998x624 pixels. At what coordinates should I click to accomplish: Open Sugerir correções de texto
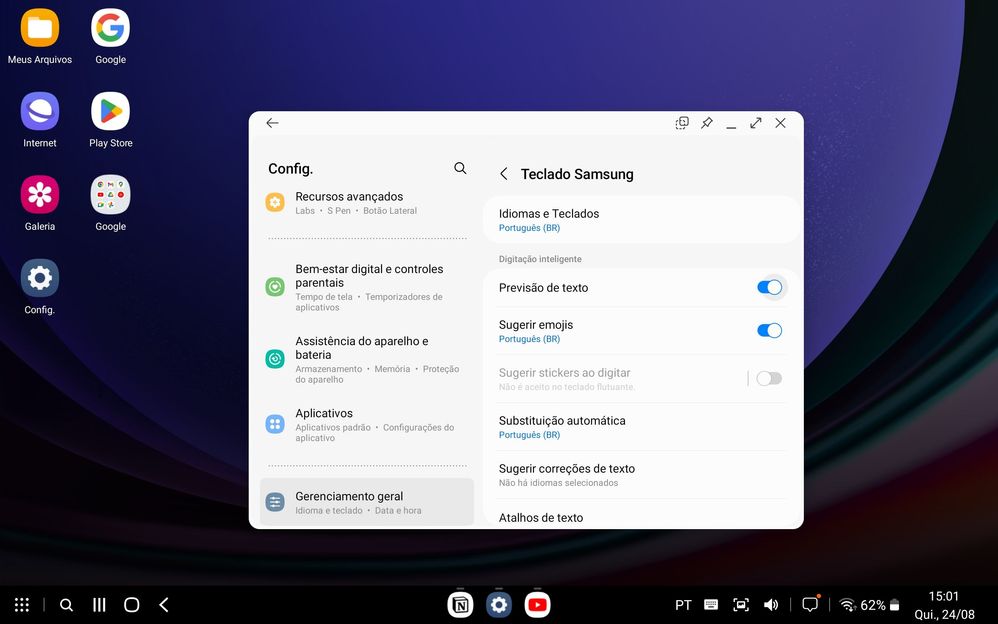click(x=642, y=475)
